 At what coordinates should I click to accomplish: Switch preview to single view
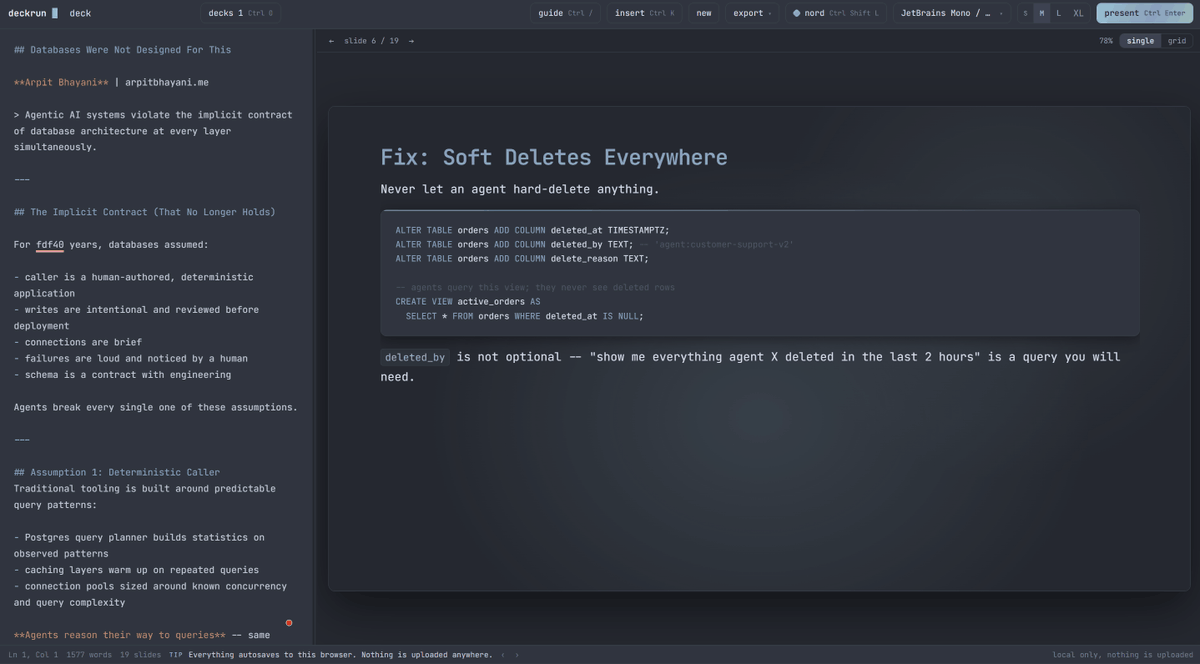1140,41
